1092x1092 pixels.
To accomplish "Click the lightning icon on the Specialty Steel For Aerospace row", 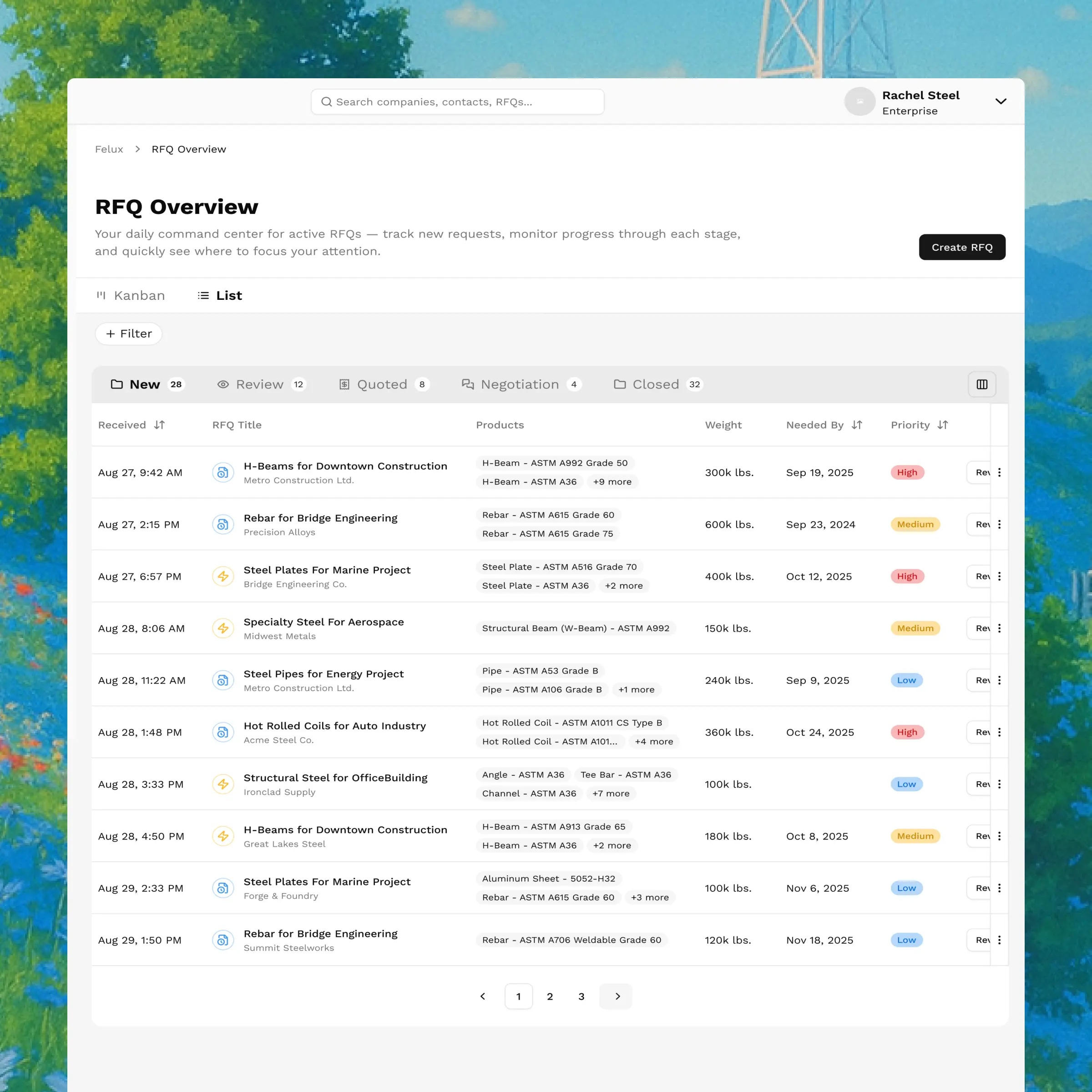I will (222, 628).
